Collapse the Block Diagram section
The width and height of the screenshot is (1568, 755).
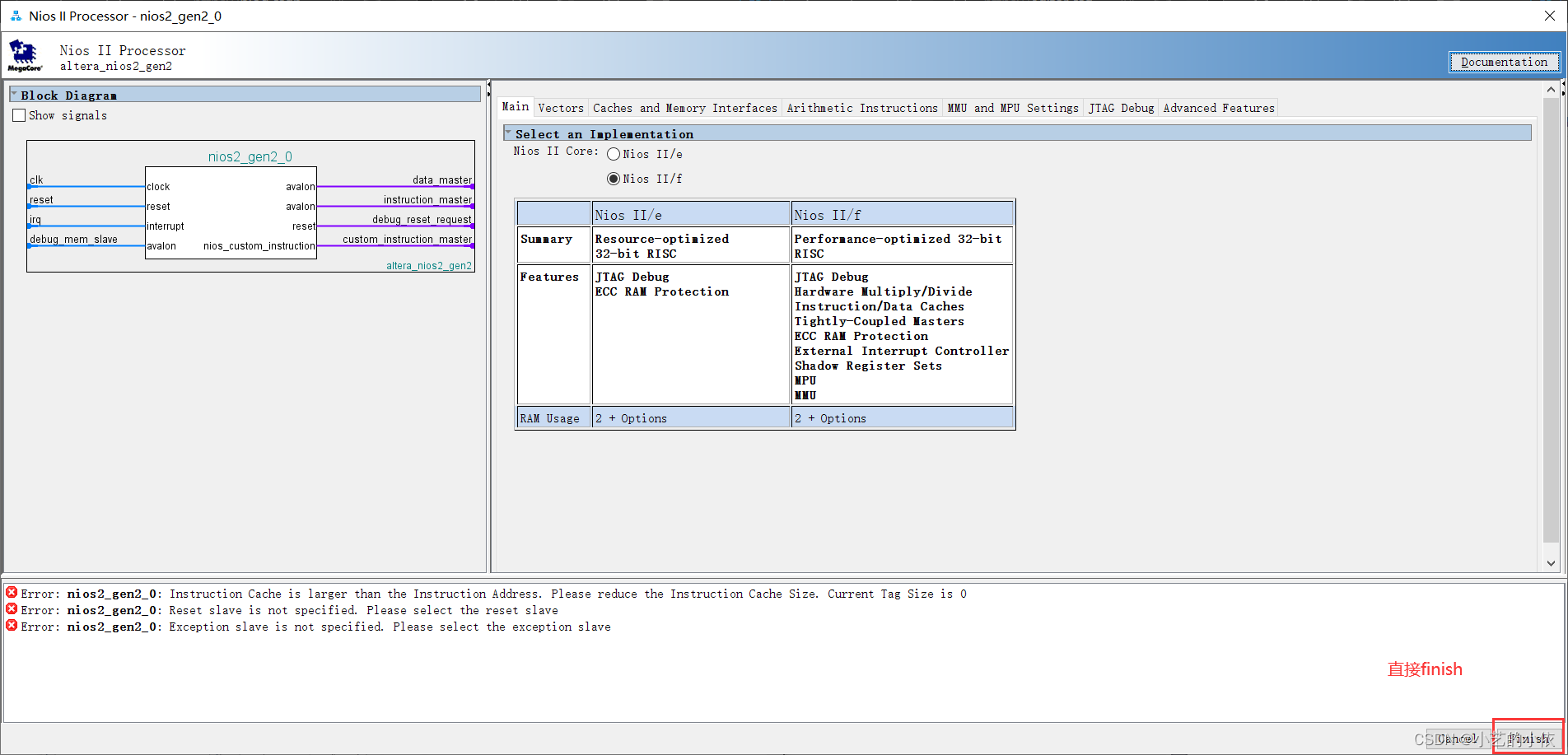tap(14, 95)
